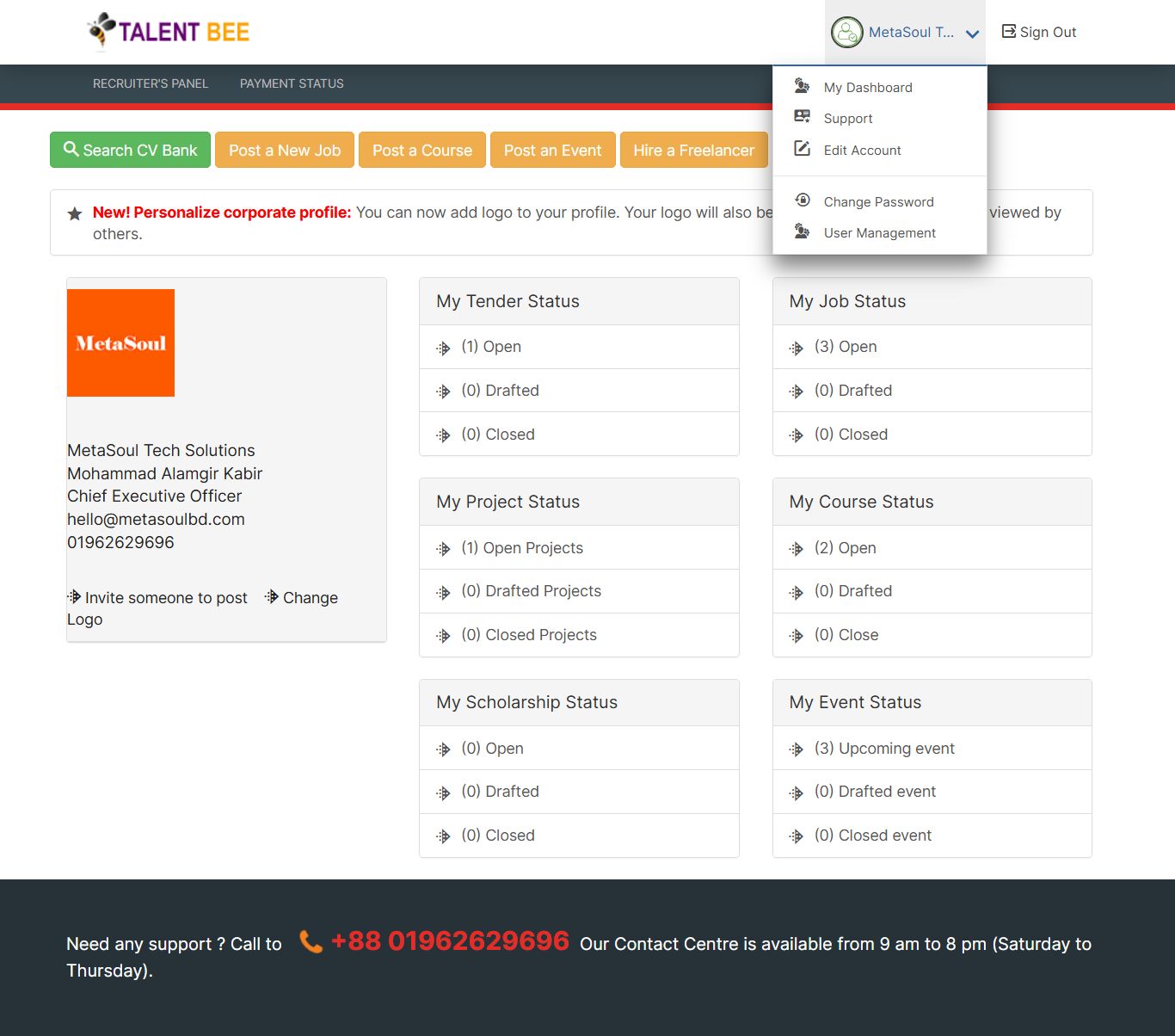The image size is (1175, 1036).
Task: View the (0) Drafted jobs link
Action: pos(853,391)
